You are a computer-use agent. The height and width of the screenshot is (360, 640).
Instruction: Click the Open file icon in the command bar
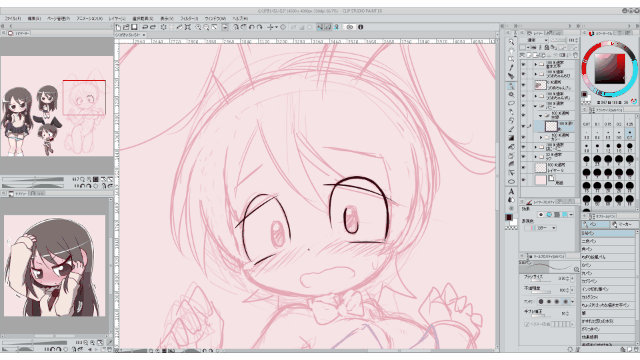126,27
